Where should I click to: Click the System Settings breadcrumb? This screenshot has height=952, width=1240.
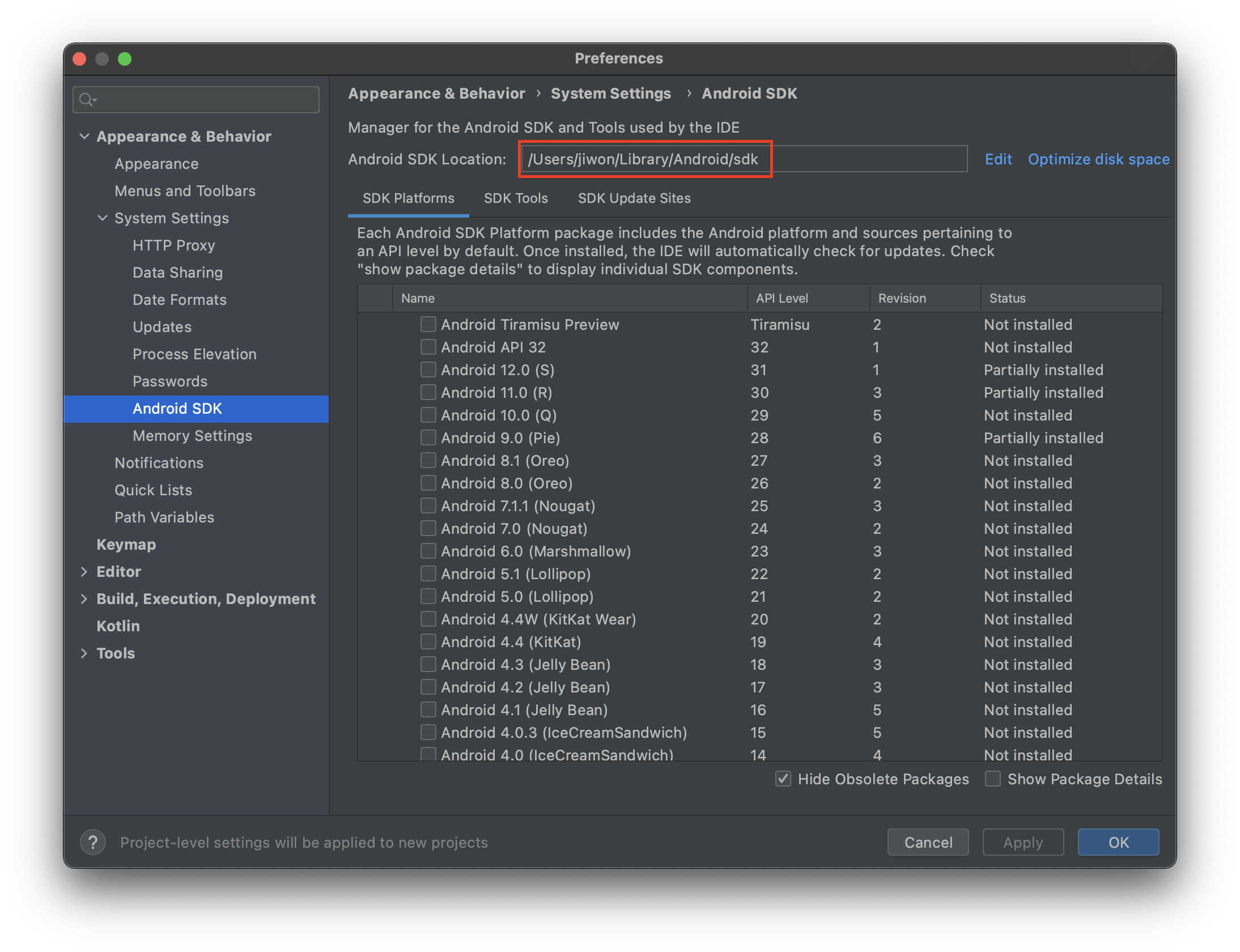(610, 93)
